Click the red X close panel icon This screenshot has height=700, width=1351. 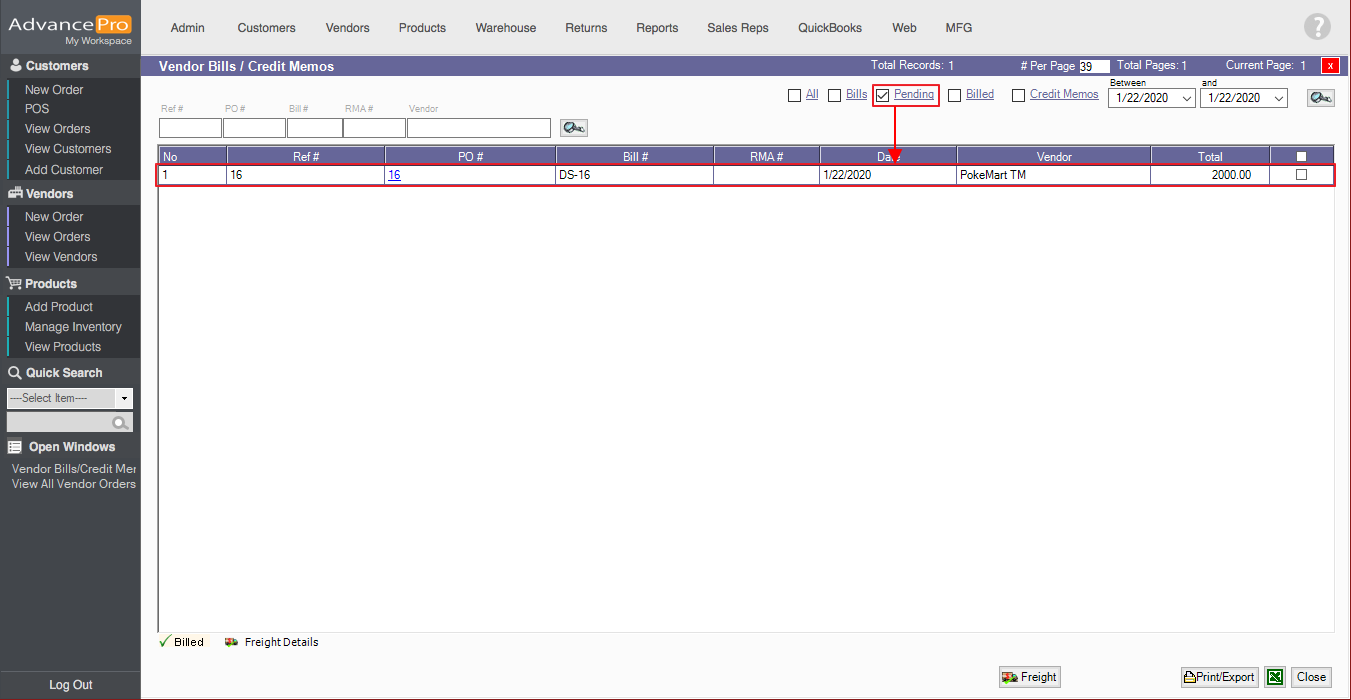(x=1329, y=66)
